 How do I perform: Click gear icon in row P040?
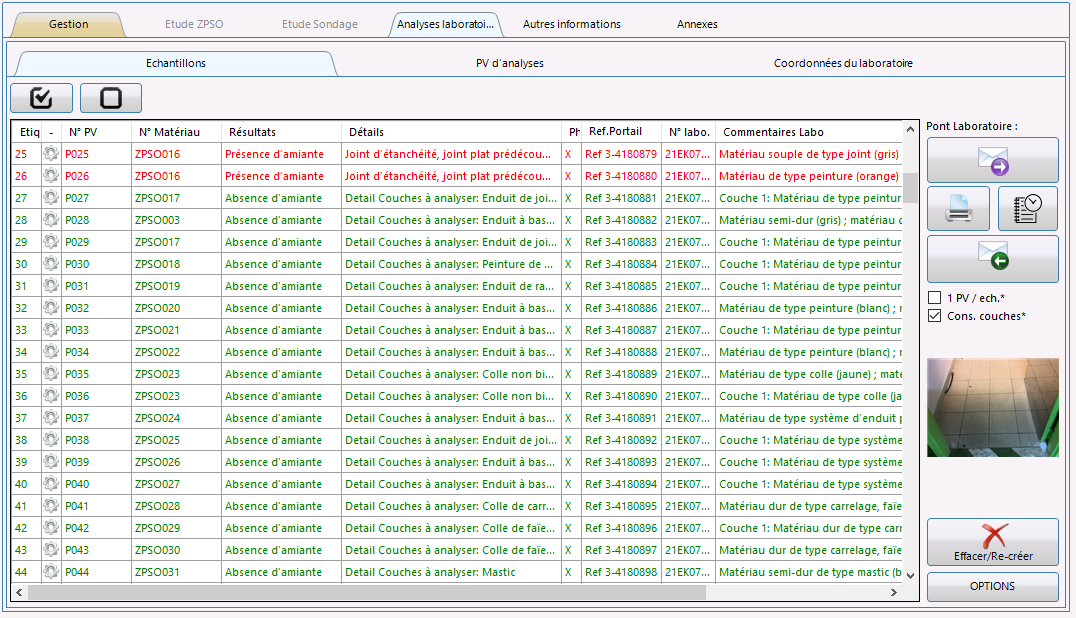pyautogui.click(x=51, y=484)
